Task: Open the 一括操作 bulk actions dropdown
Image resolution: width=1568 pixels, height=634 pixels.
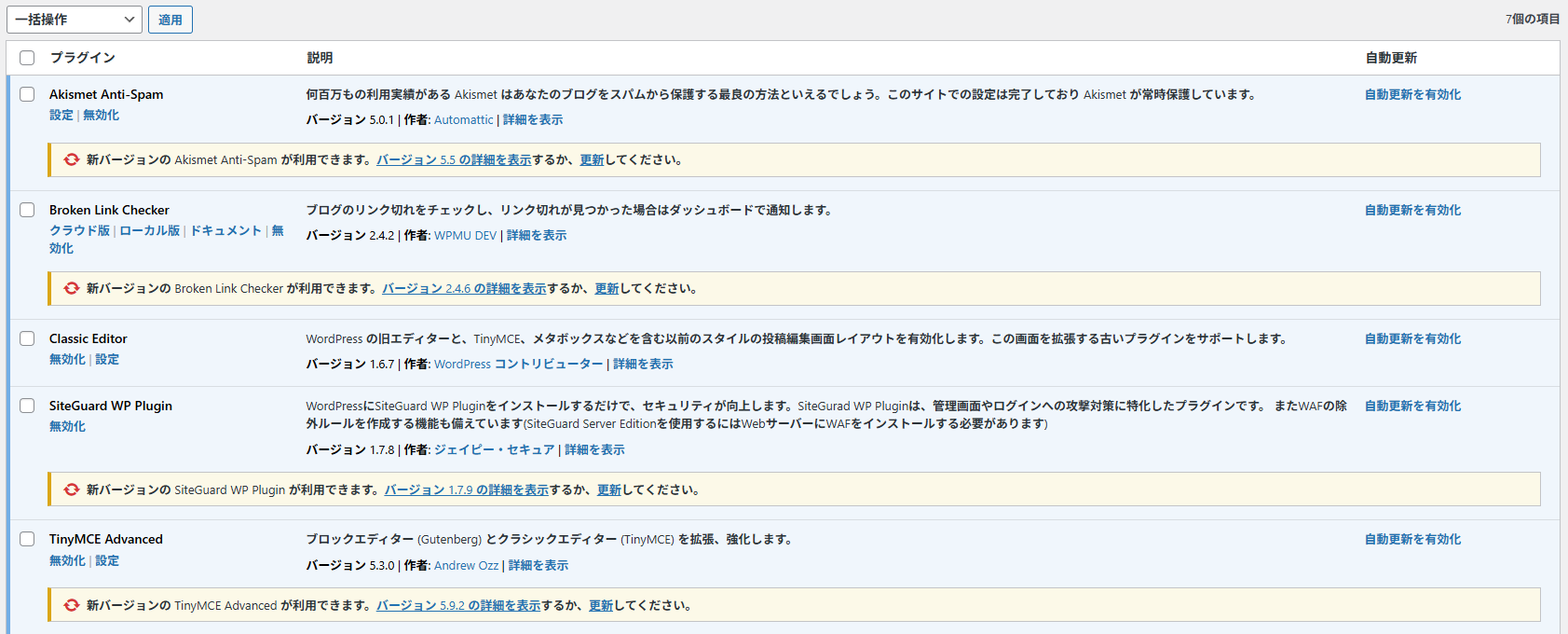Action: coord(75,20)
